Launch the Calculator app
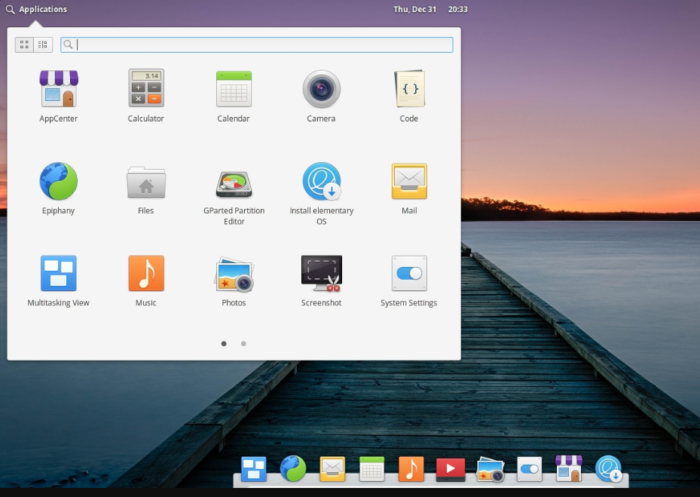This screenshot has height=497, width=700. pyautogui.click(x=146, y=89)
